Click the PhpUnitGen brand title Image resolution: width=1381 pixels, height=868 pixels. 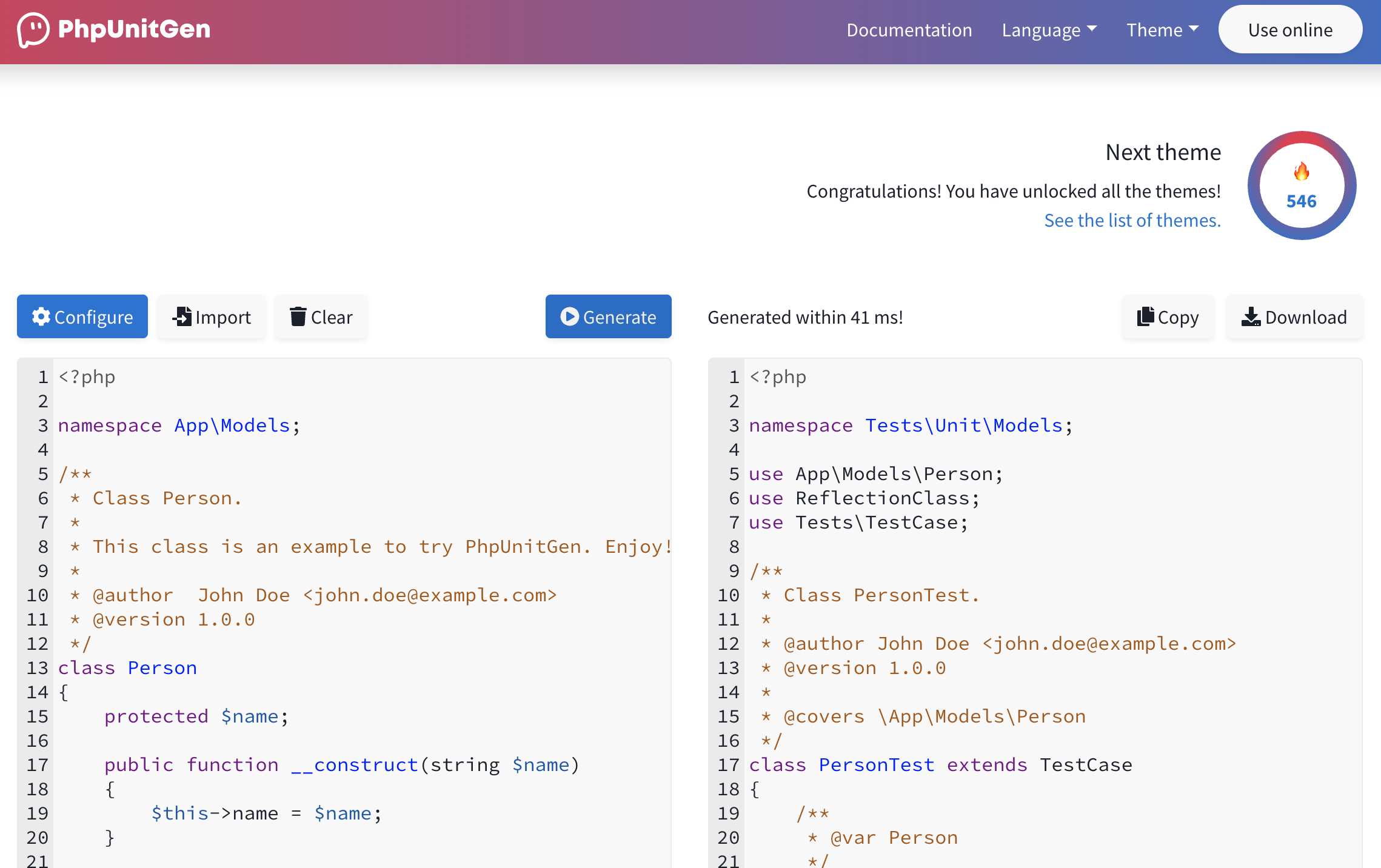[134, 29]
